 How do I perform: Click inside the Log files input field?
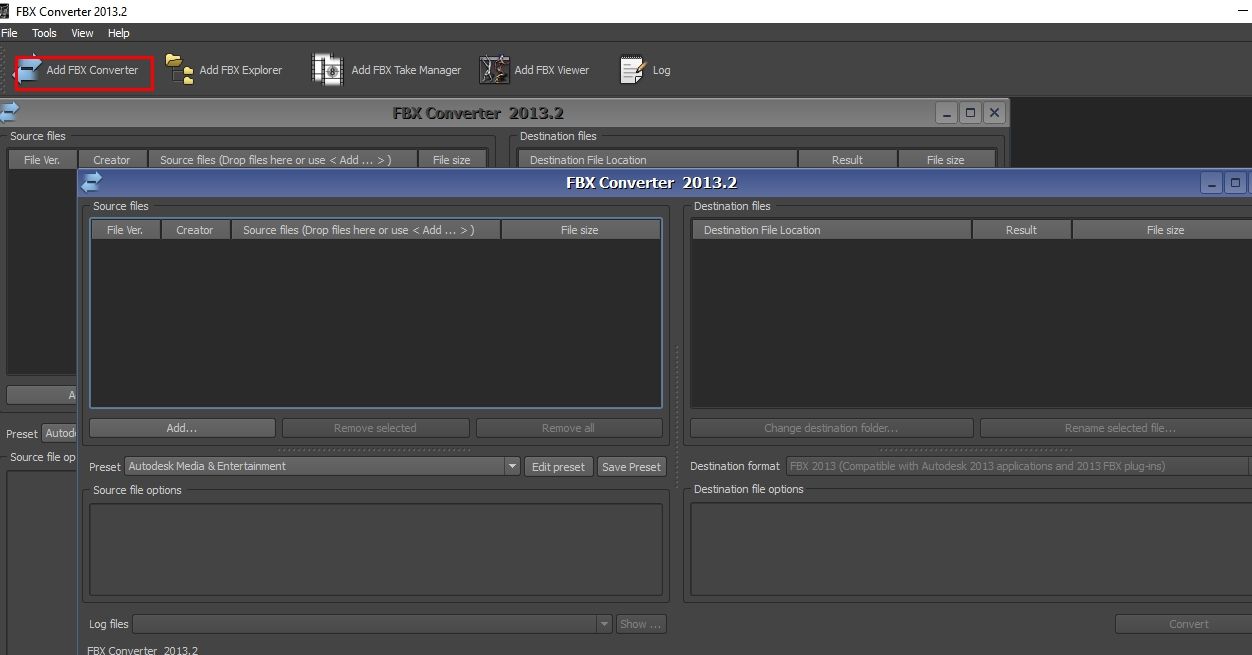[x=360, y=623]
